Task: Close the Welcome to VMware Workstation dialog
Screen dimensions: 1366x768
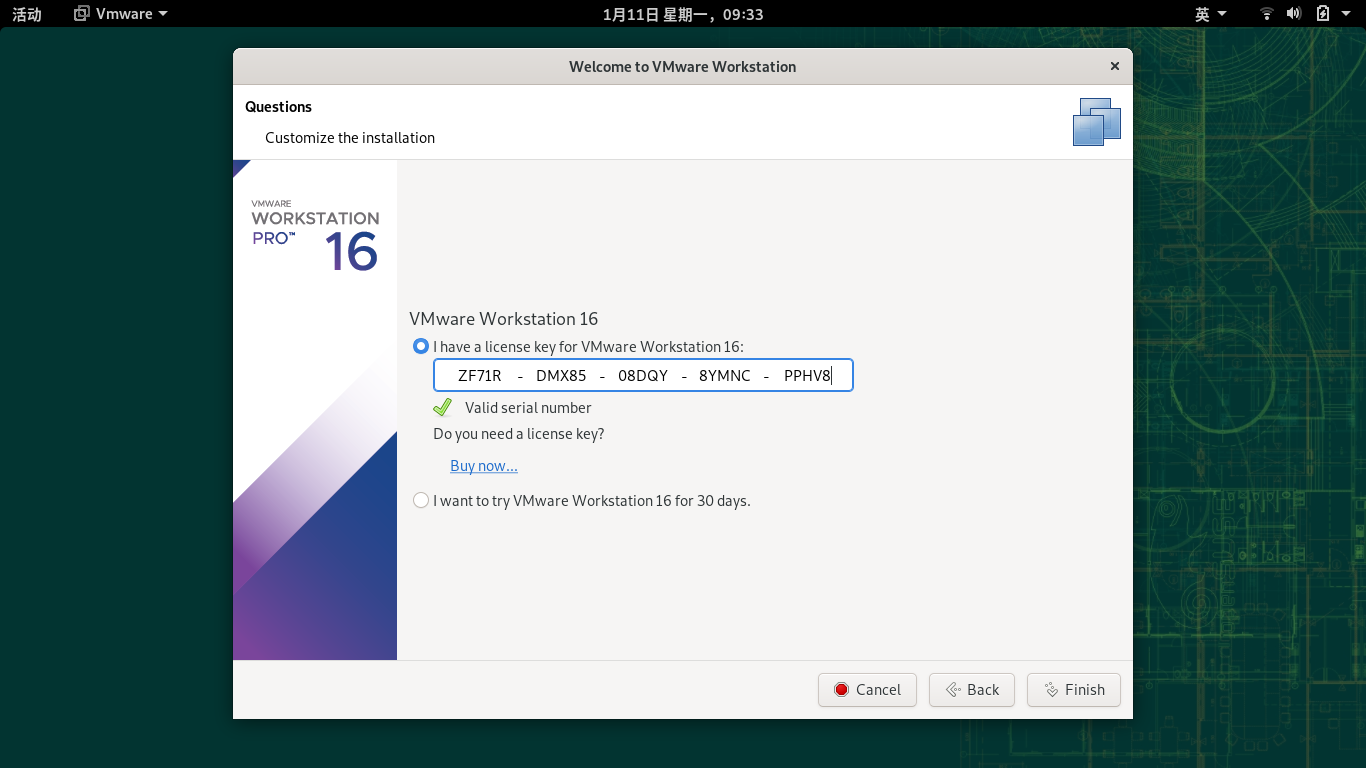Action: click(x=1114, y=66)
